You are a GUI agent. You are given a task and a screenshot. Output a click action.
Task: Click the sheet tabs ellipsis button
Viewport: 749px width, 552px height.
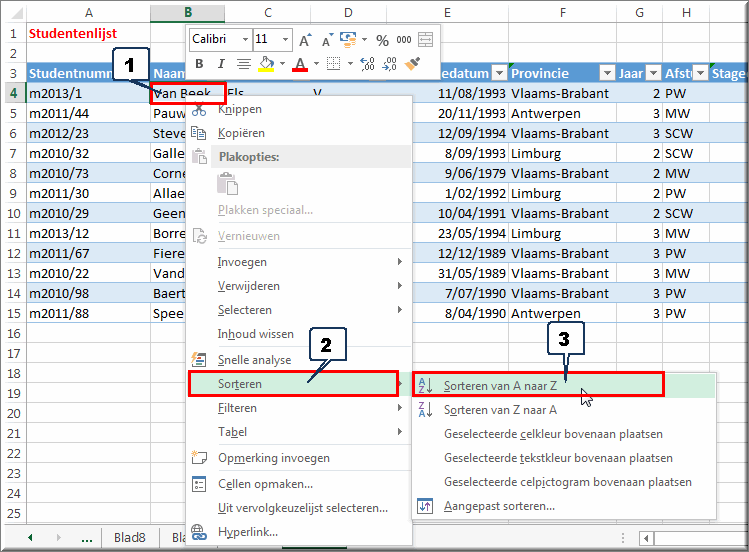point(87,538)
